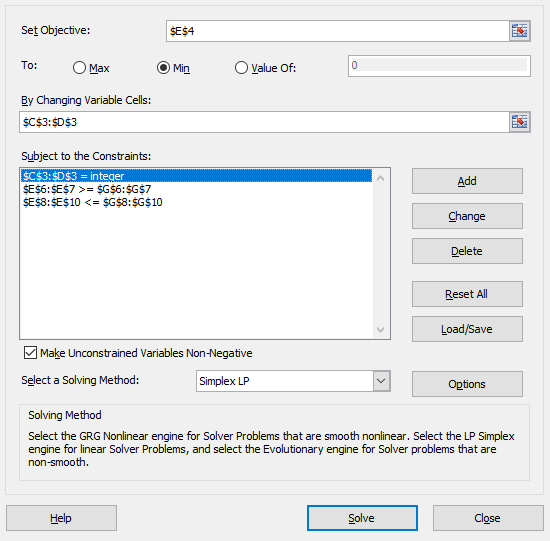Click constraints list scroll down arrow
This screenshot has height=541, width=550.
tap(380, 329)
